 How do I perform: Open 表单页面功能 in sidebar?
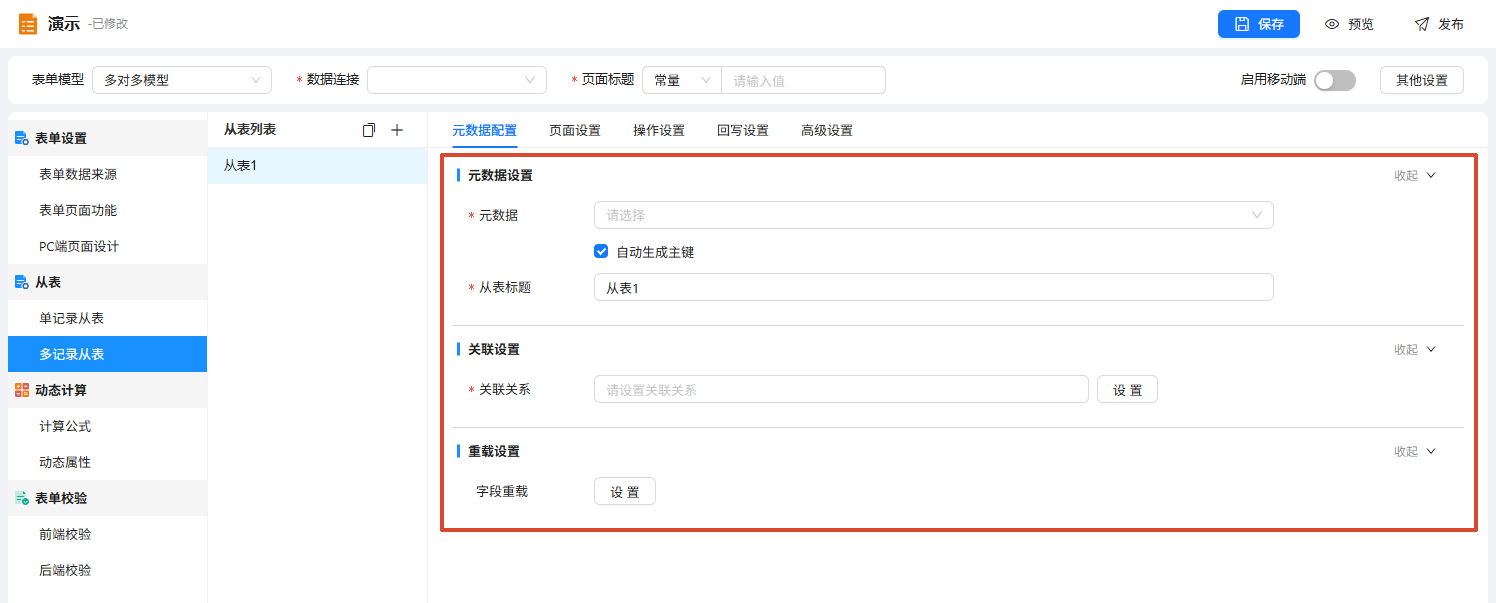(x=107, y=210)
